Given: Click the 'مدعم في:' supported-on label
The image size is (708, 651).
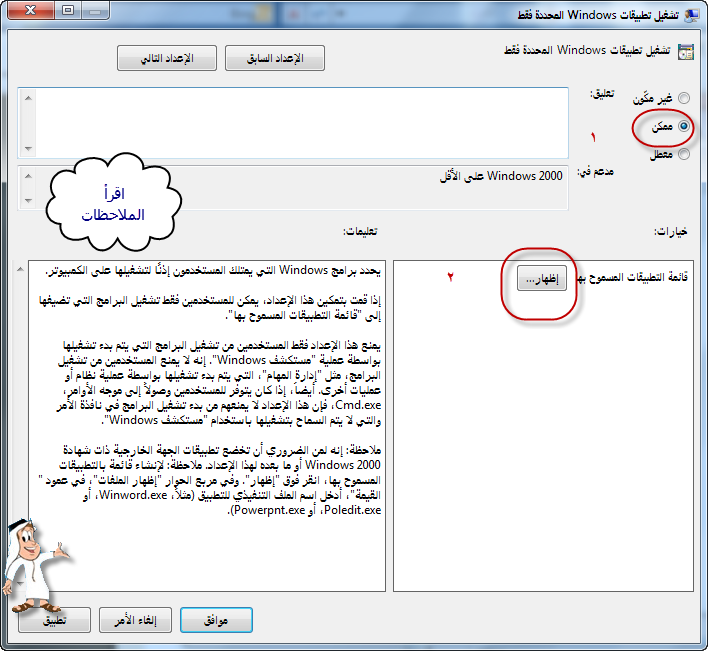Looking at the screenshot, I should point(595,172).
